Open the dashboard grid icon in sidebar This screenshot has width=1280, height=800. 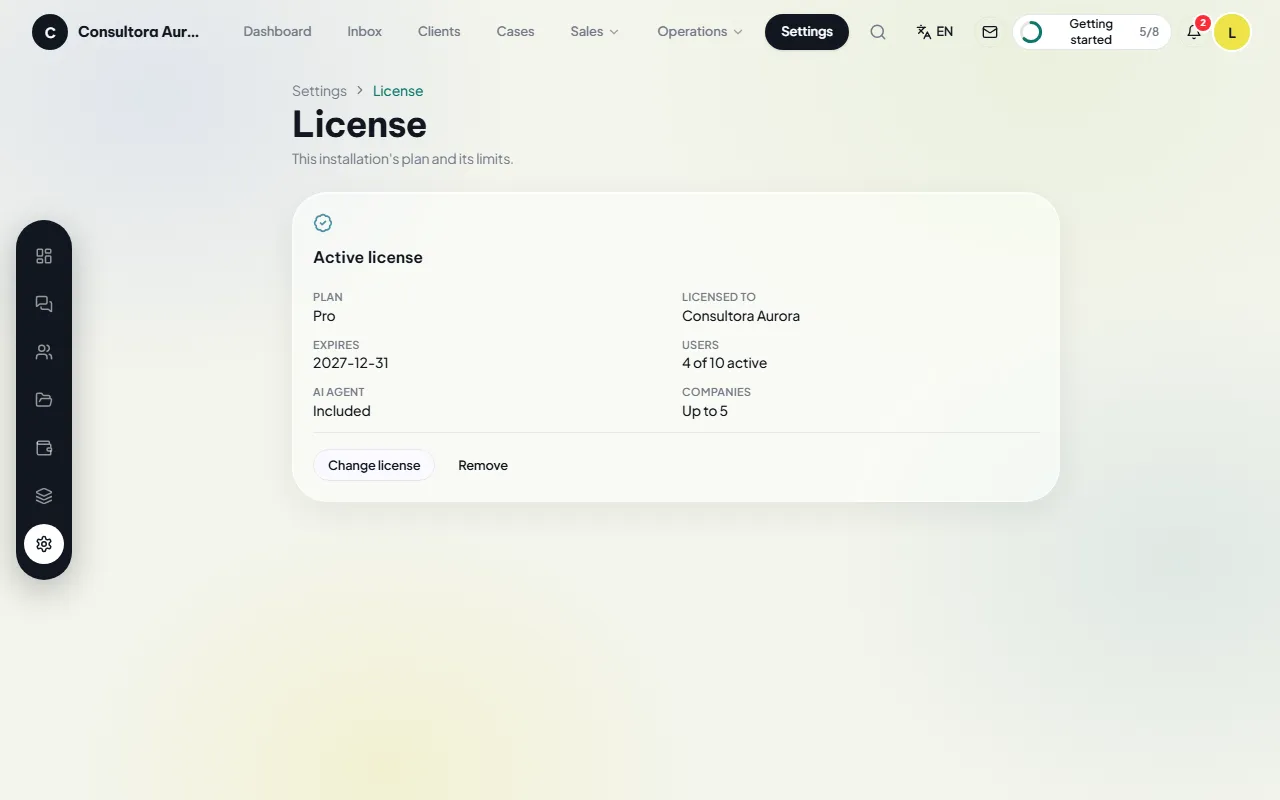(x=44, y=256)
